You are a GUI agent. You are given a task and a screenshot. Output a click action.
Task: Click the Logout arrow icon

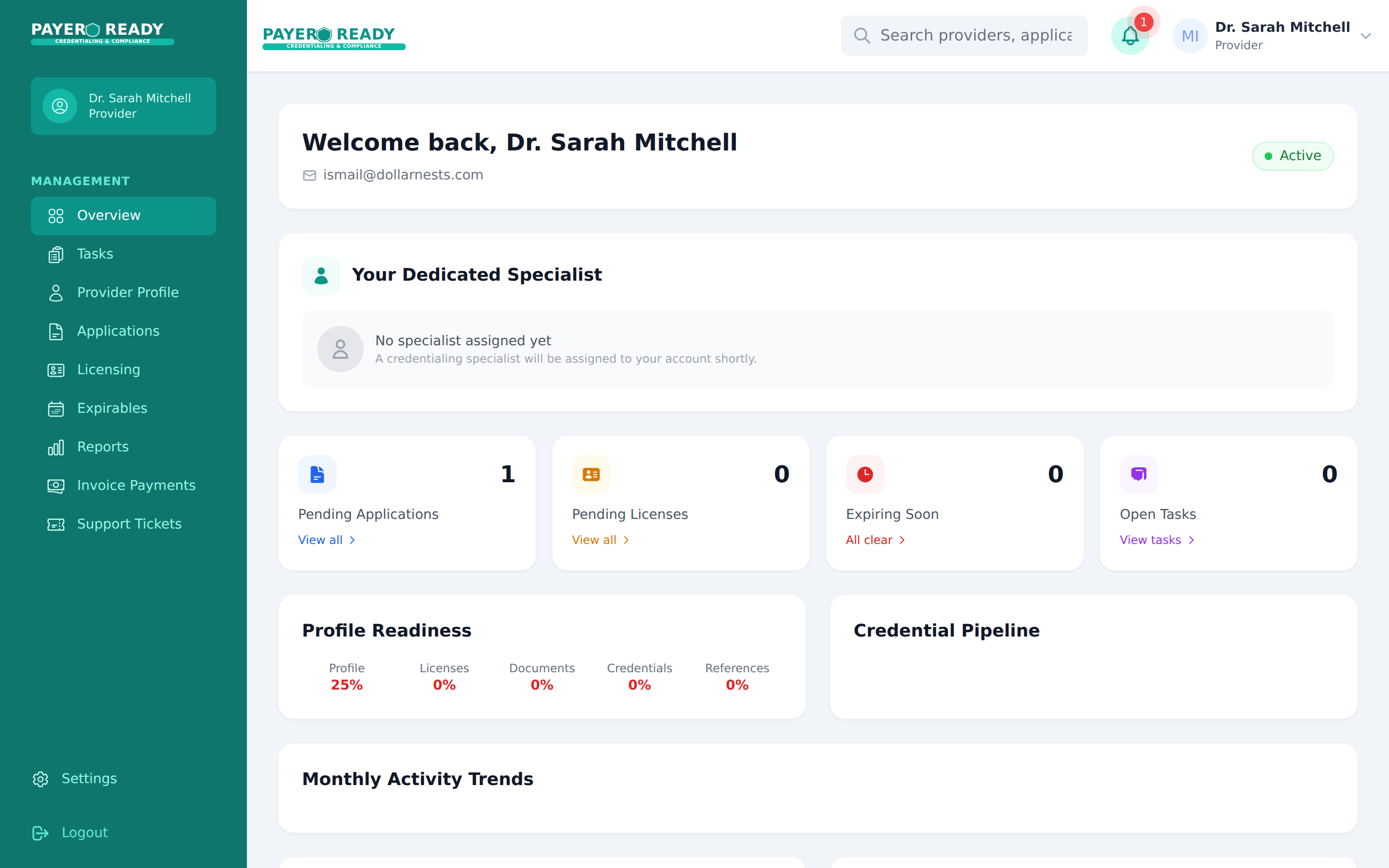[40, 832]
